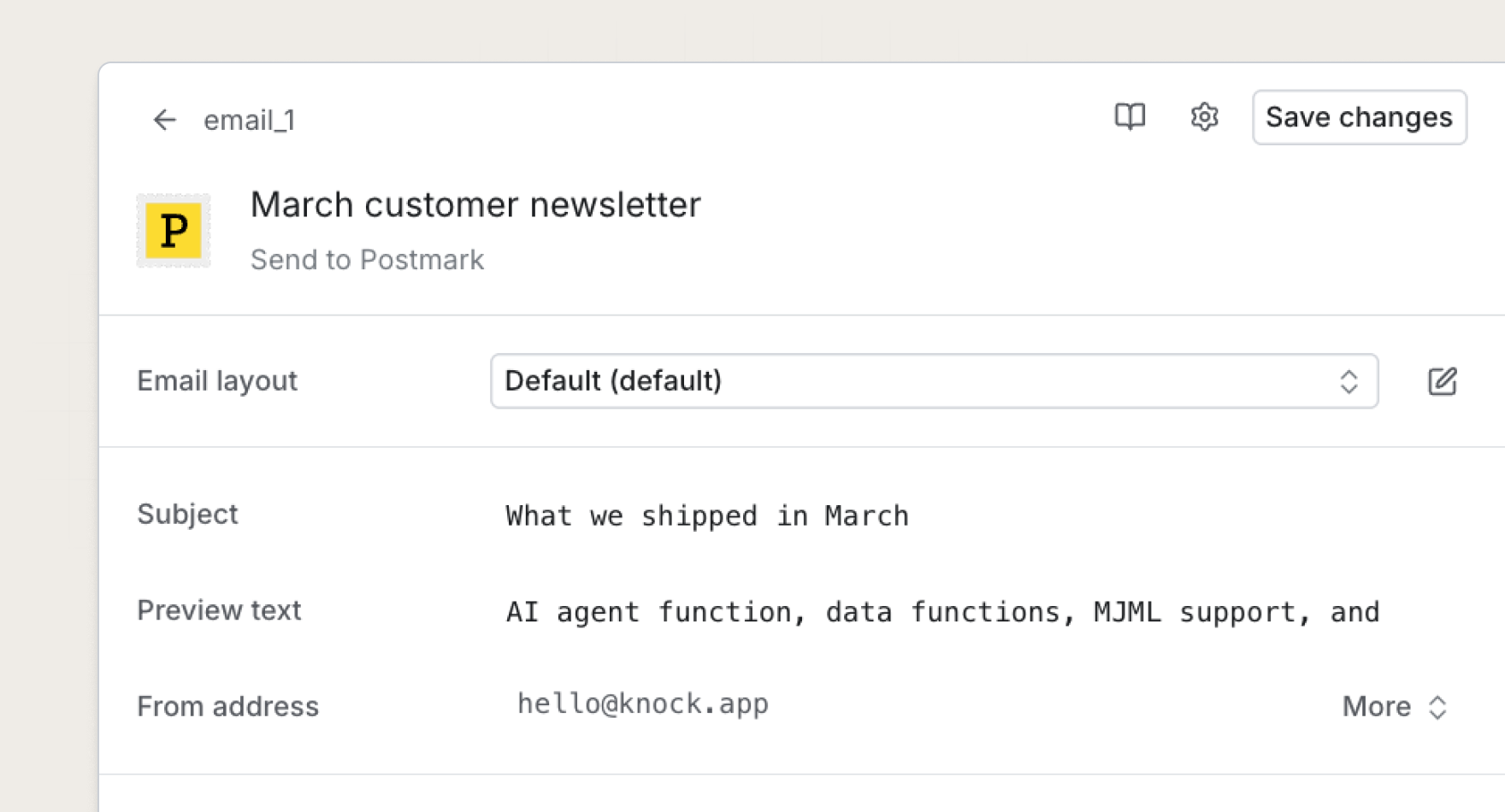Click the Send to Postmark subtitle
This screenshot has width=1505, height=812.
[367, 260]
